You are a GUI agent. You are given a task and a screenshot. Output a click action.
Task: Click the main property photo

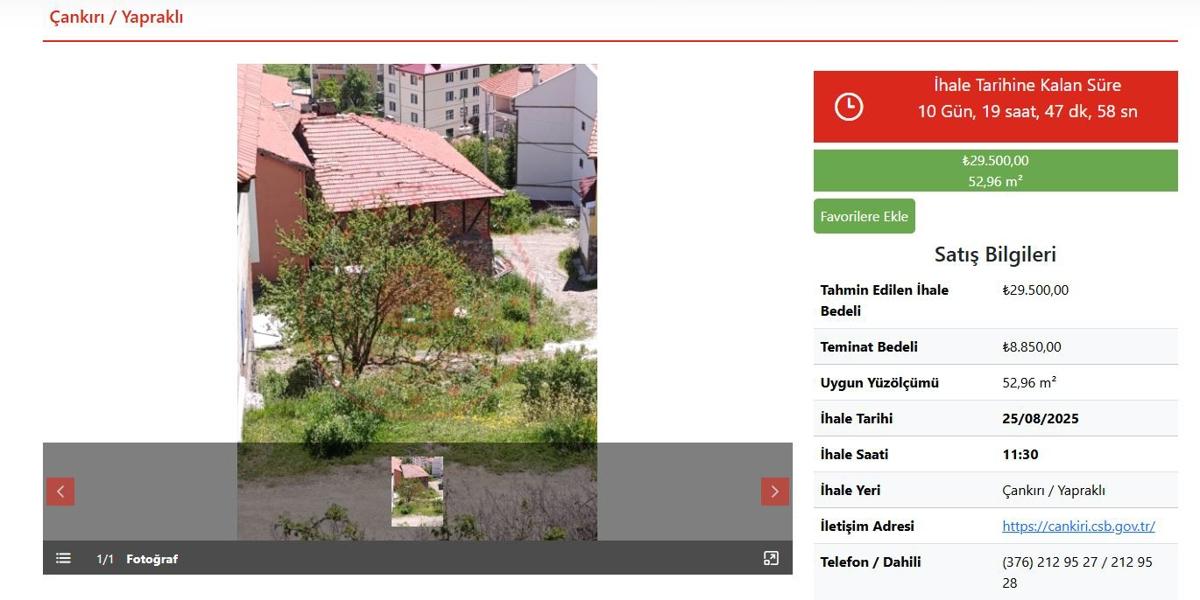417,254
